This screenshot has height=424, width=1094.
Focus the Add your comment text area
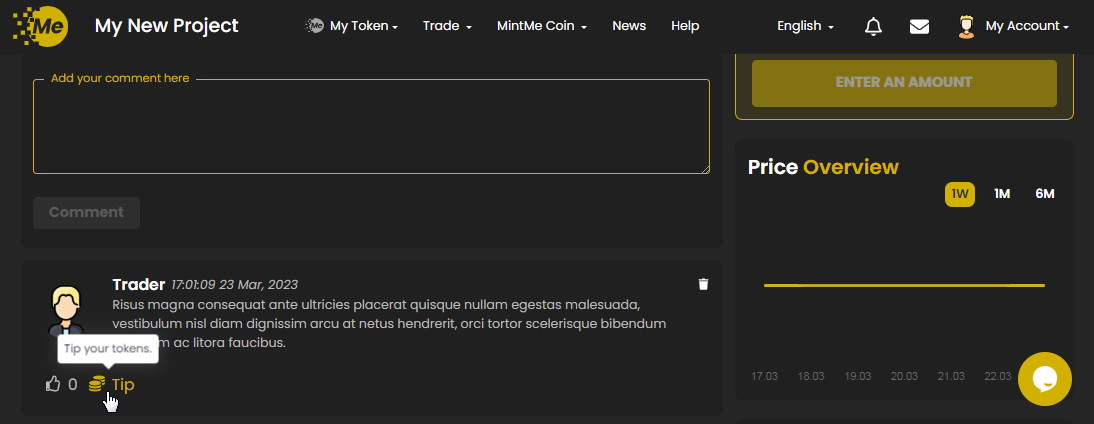click(371, 128)
